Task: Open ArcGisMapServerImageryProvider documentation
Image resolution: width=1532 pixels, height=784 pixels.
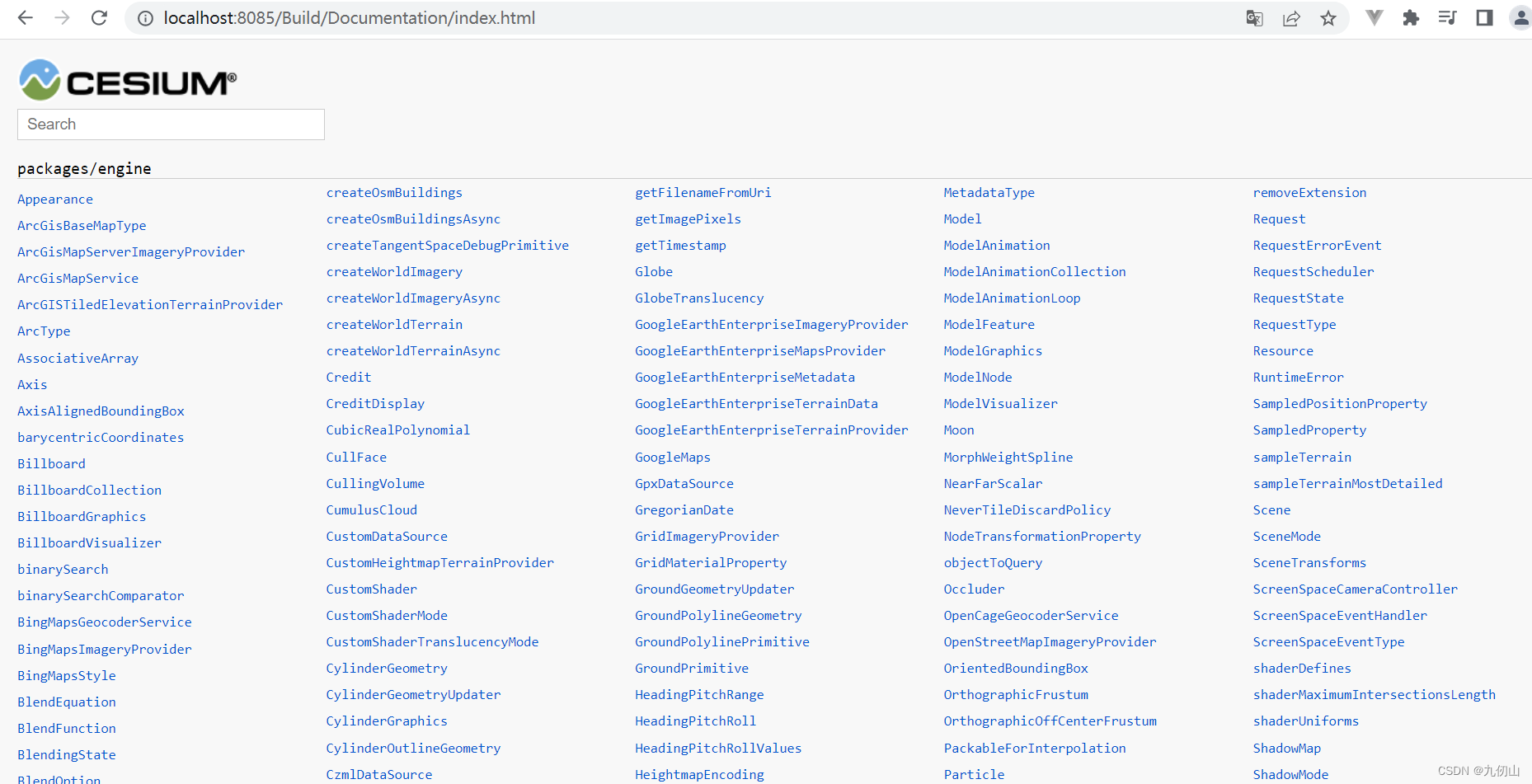Action: click(131, 252)
